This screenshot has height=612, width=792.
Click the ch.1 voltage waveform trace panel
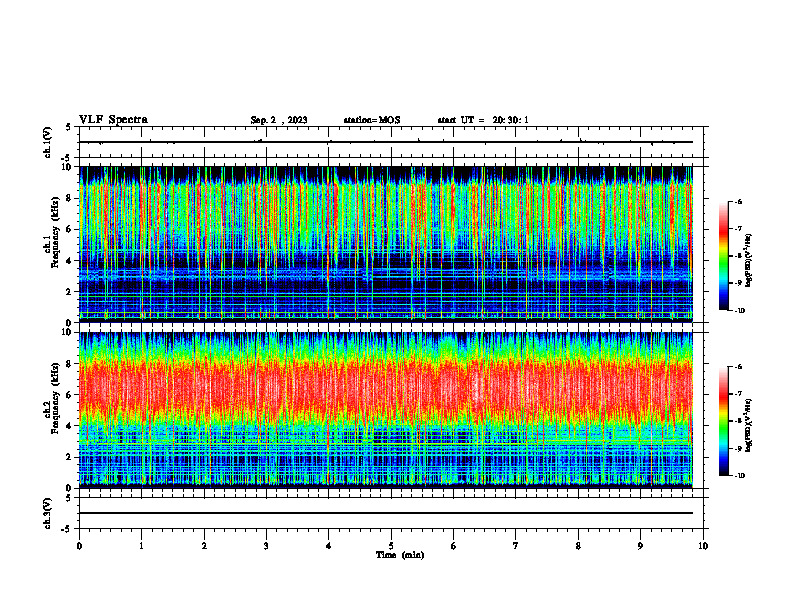(x=391, y=142)
